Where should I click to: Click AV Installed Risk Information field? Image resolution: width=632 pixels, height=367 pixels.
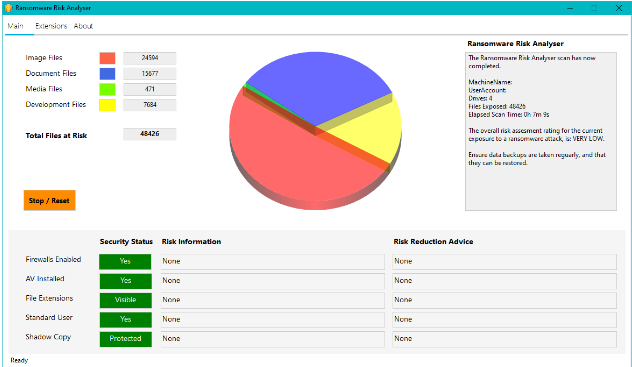[272, 281]
